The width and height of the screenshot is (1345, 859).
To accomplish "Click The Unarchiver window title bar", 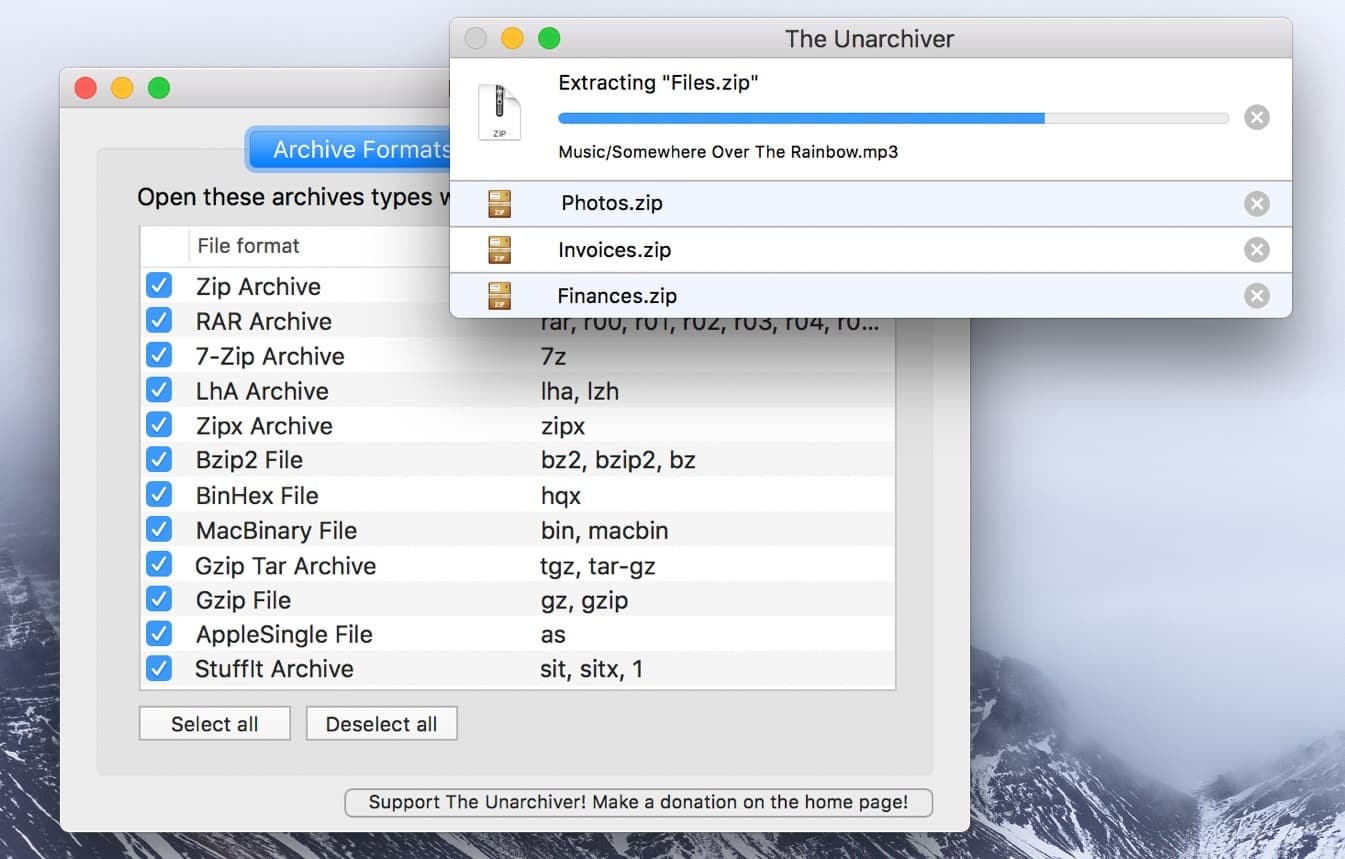I will pyautogui.click(x=869, y=39).
